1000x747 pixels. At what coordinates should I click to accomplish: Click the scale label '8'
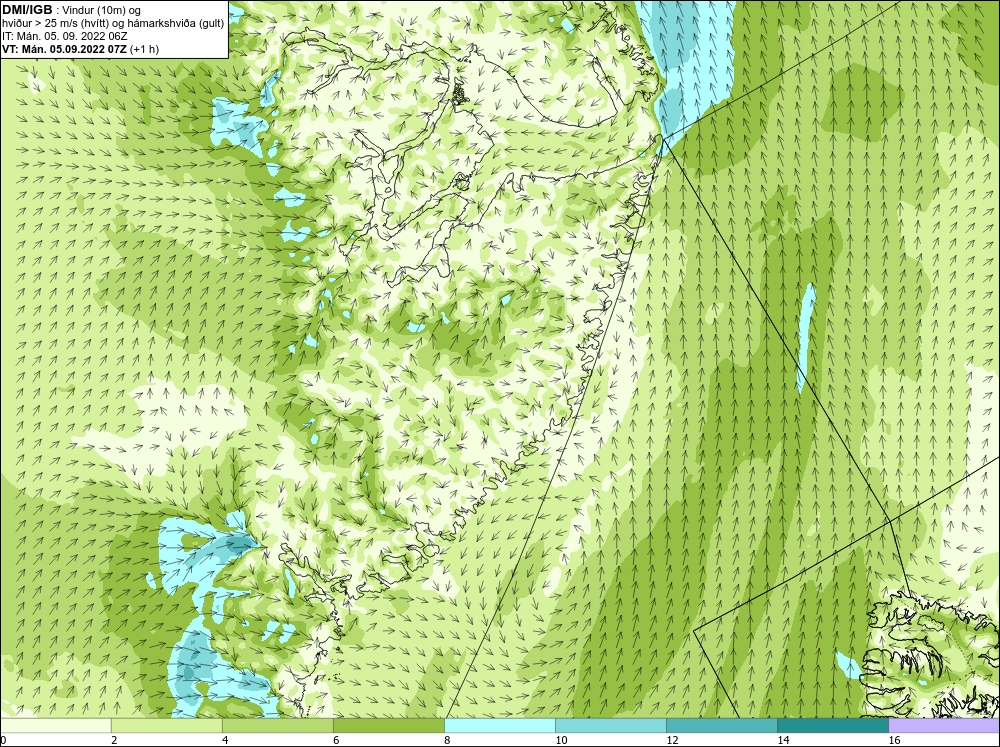pyautogui.click(x=446, y=740)
